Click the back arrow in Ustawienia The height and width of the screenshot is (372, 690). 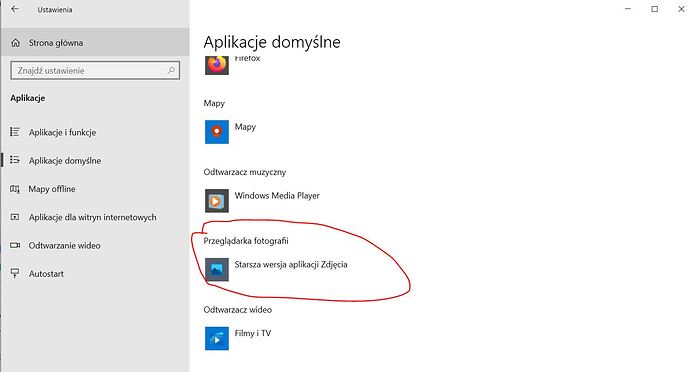pos(15,9)
